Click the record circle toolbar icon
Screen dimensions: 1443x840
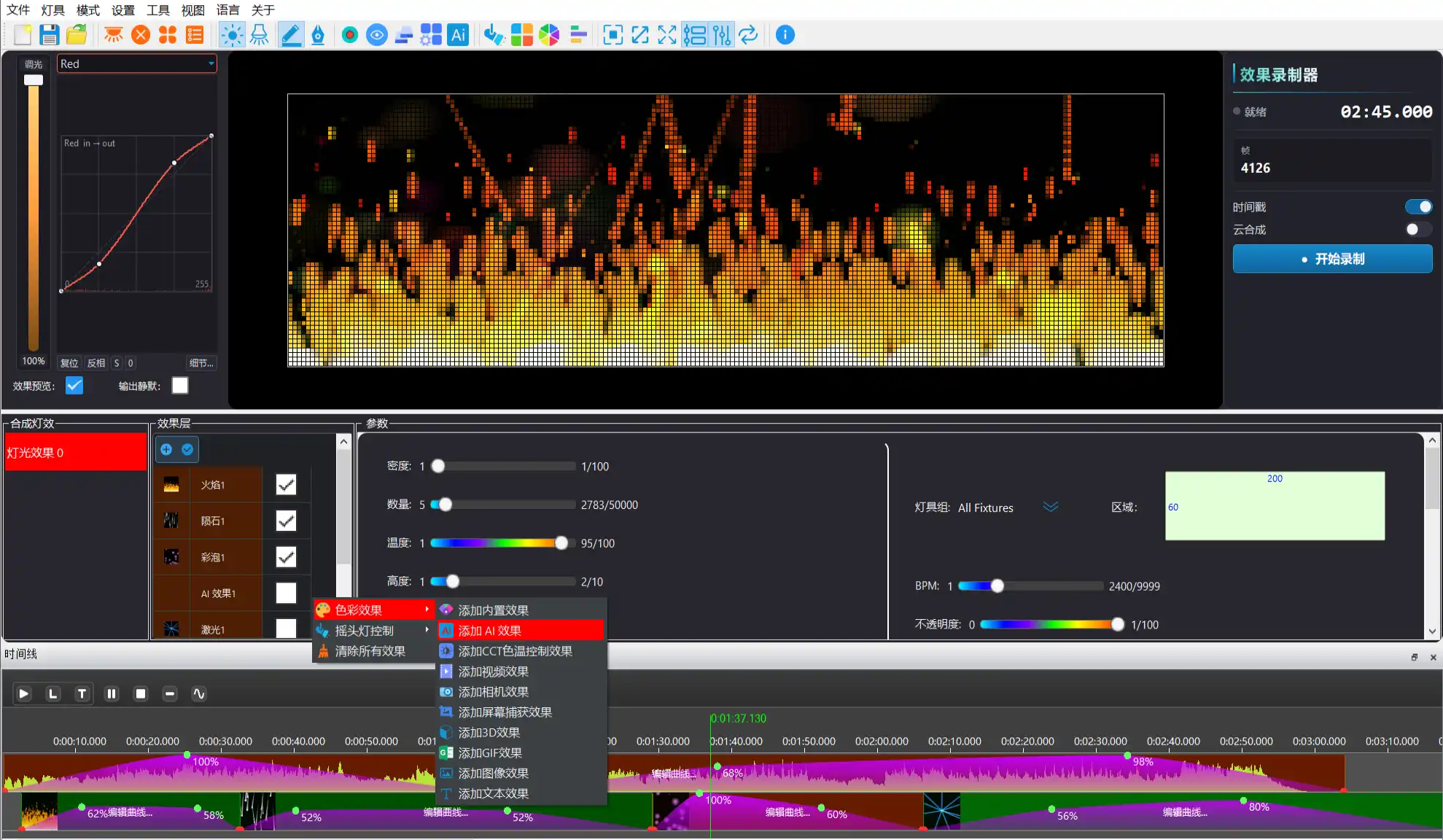(x=350, y=34)
